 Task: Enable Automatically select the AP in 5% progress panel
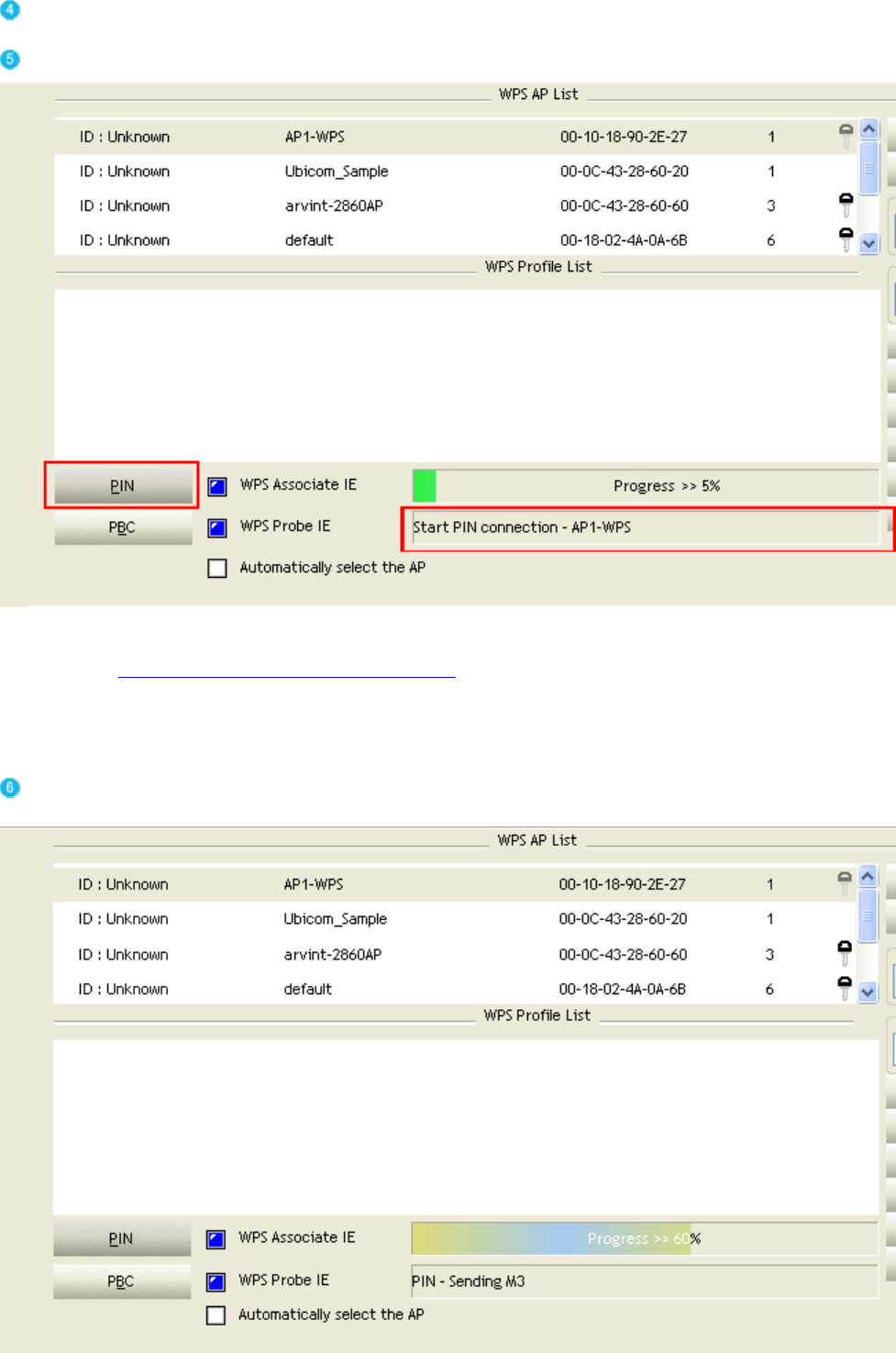click(217, 569)
